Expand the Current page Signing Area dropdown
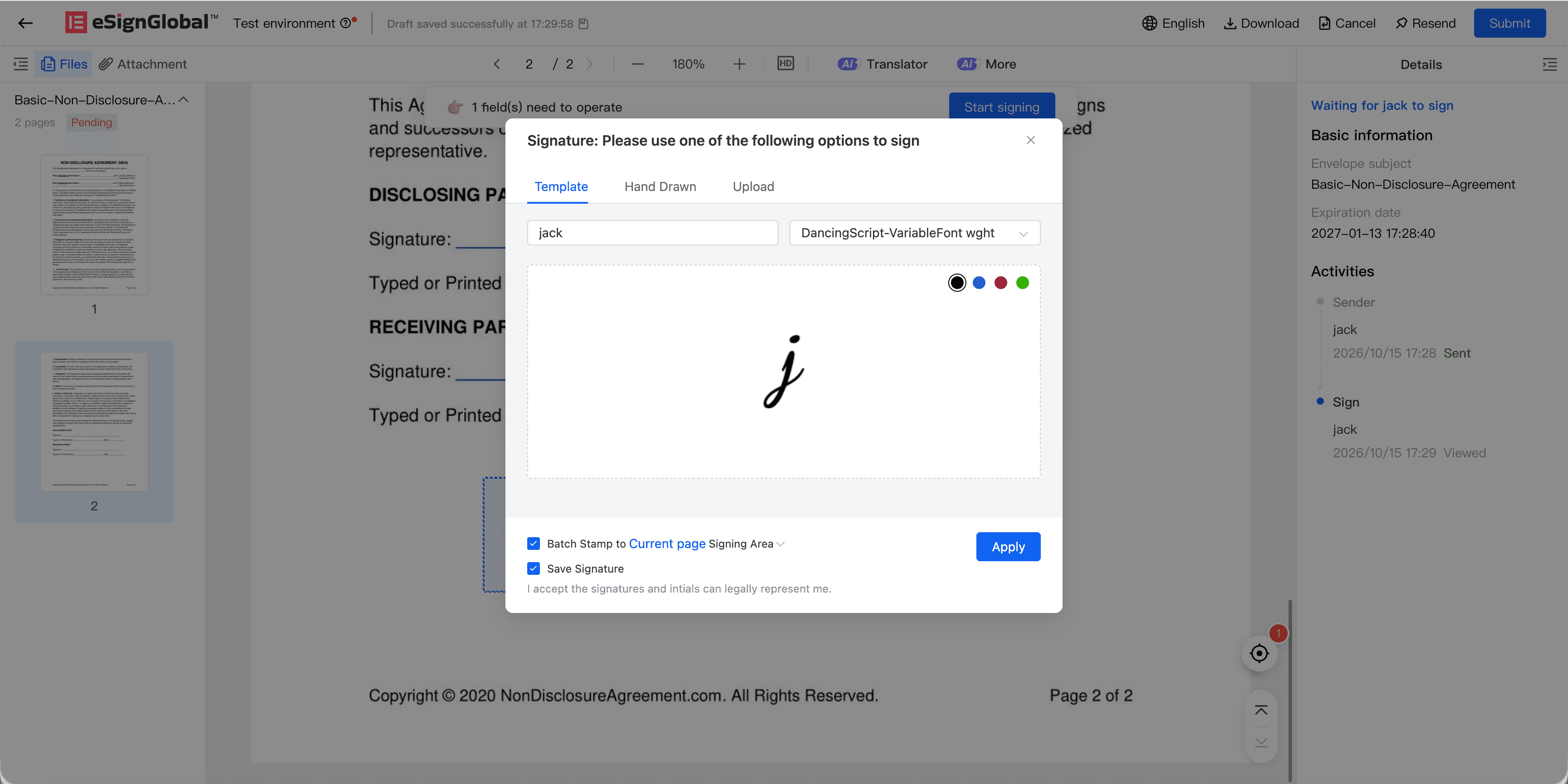 780,544
